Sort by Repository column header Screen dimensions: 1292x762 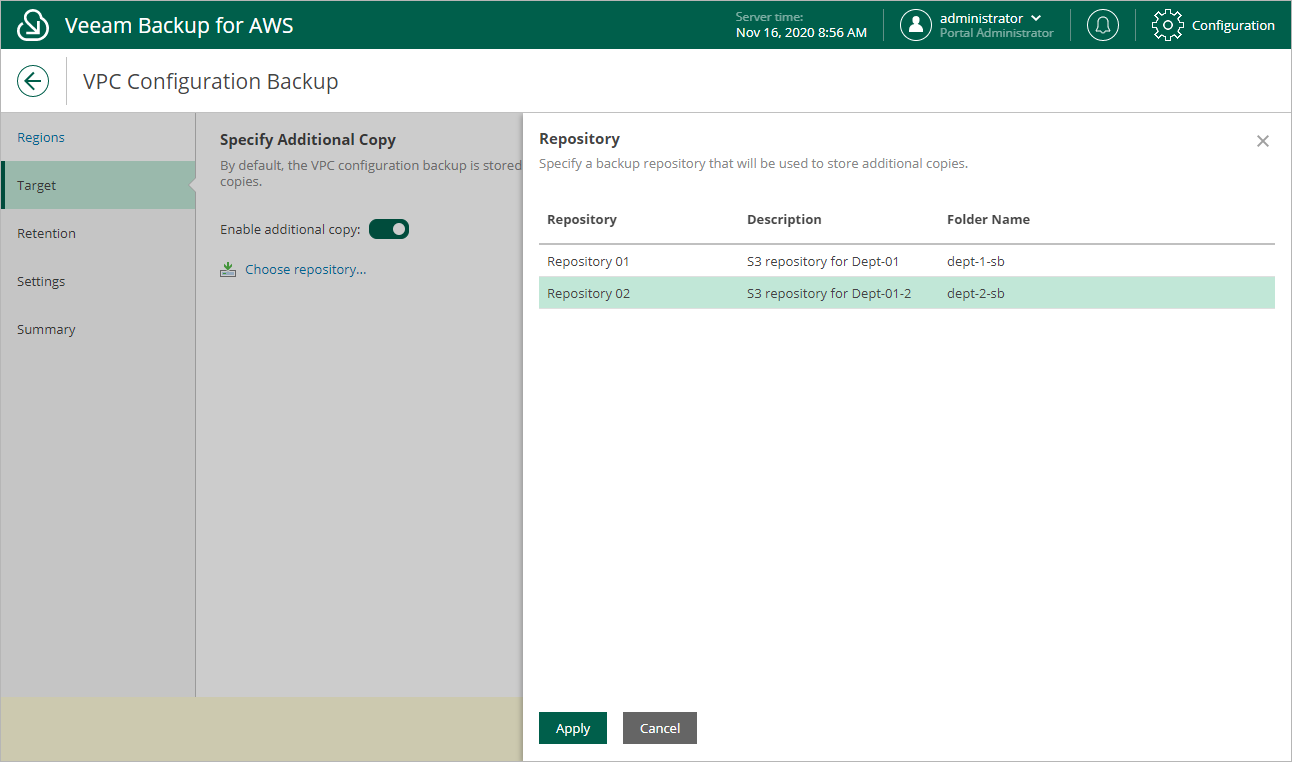(582, 219)
